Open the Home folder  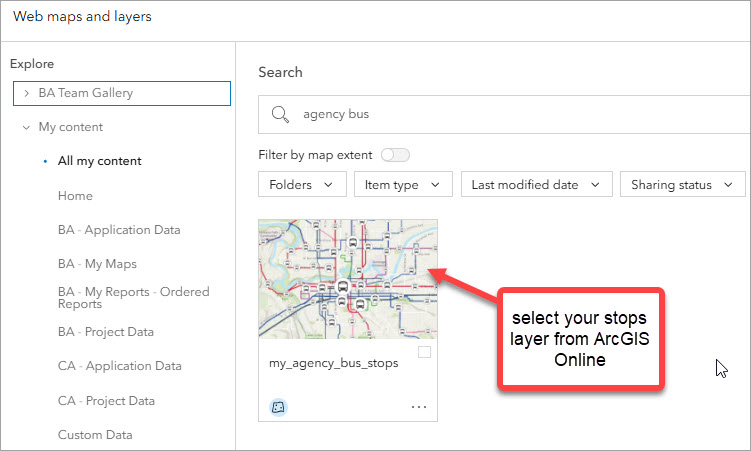(x=75, y=196)
